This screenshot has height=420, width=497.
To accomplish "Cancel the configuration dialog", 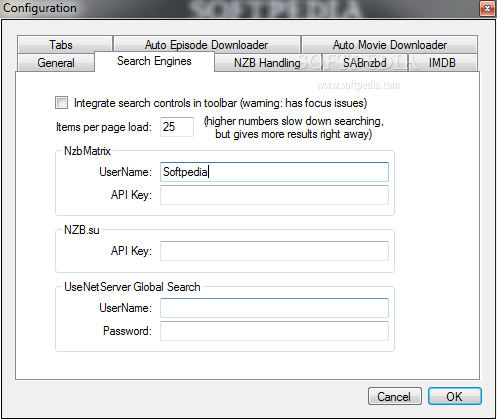I will pos(395,396).
